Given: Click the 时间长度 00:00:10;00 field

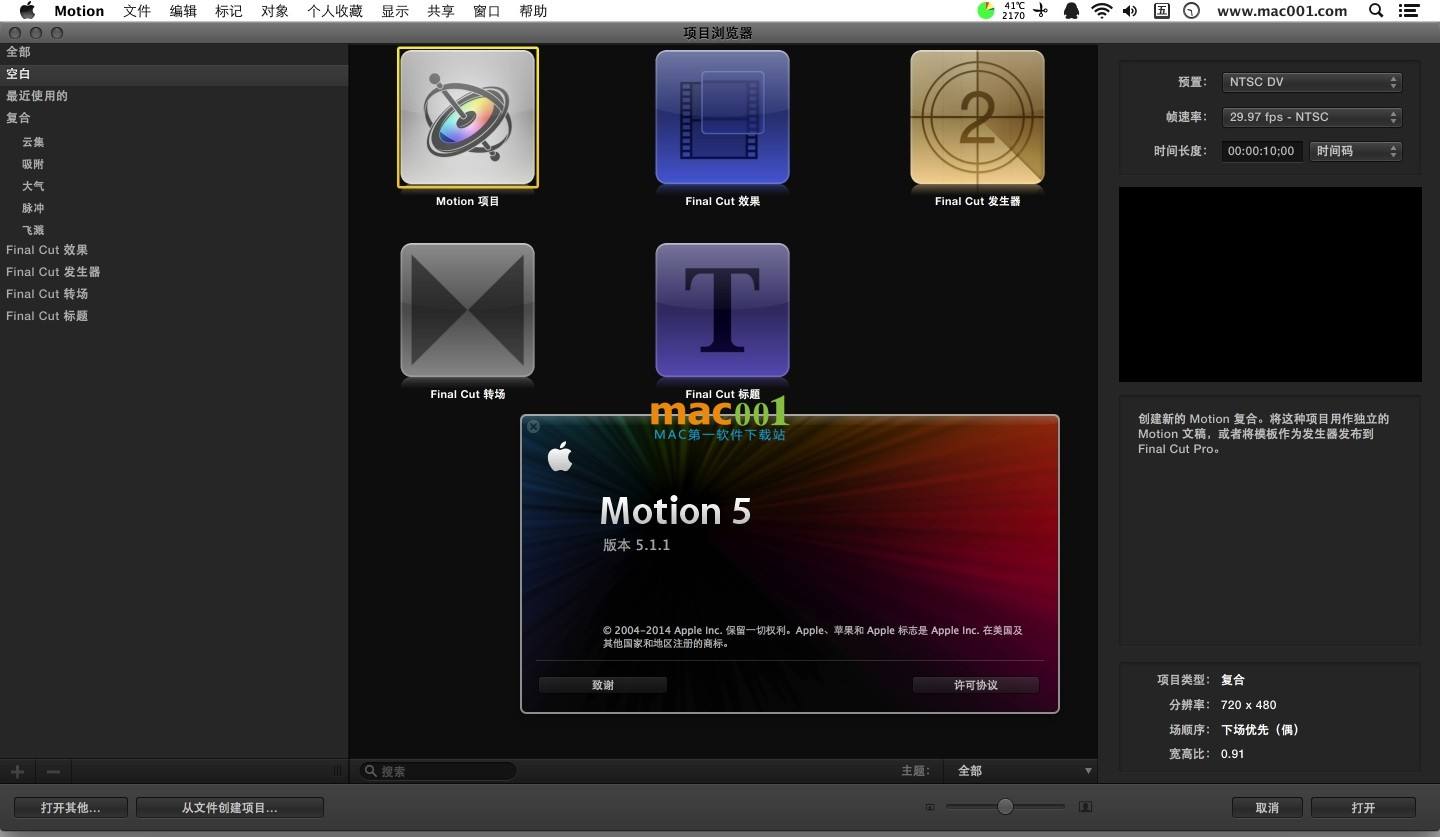Looking at the screenshot, I should coord(1262,151).
